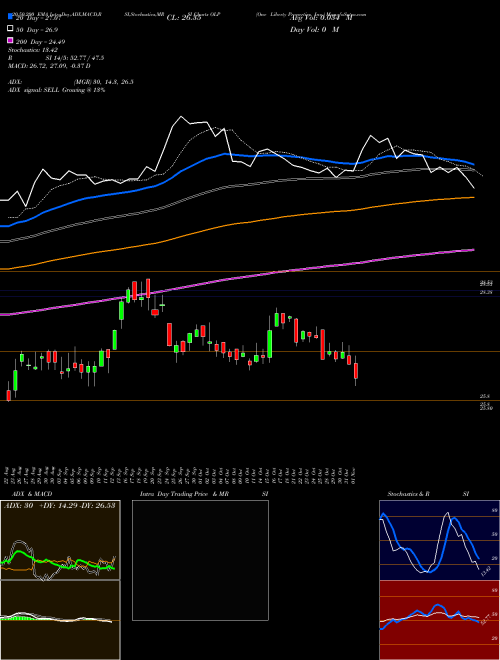Click the white 50 Day legend swatch
The image size is (500, 660).
11,29
